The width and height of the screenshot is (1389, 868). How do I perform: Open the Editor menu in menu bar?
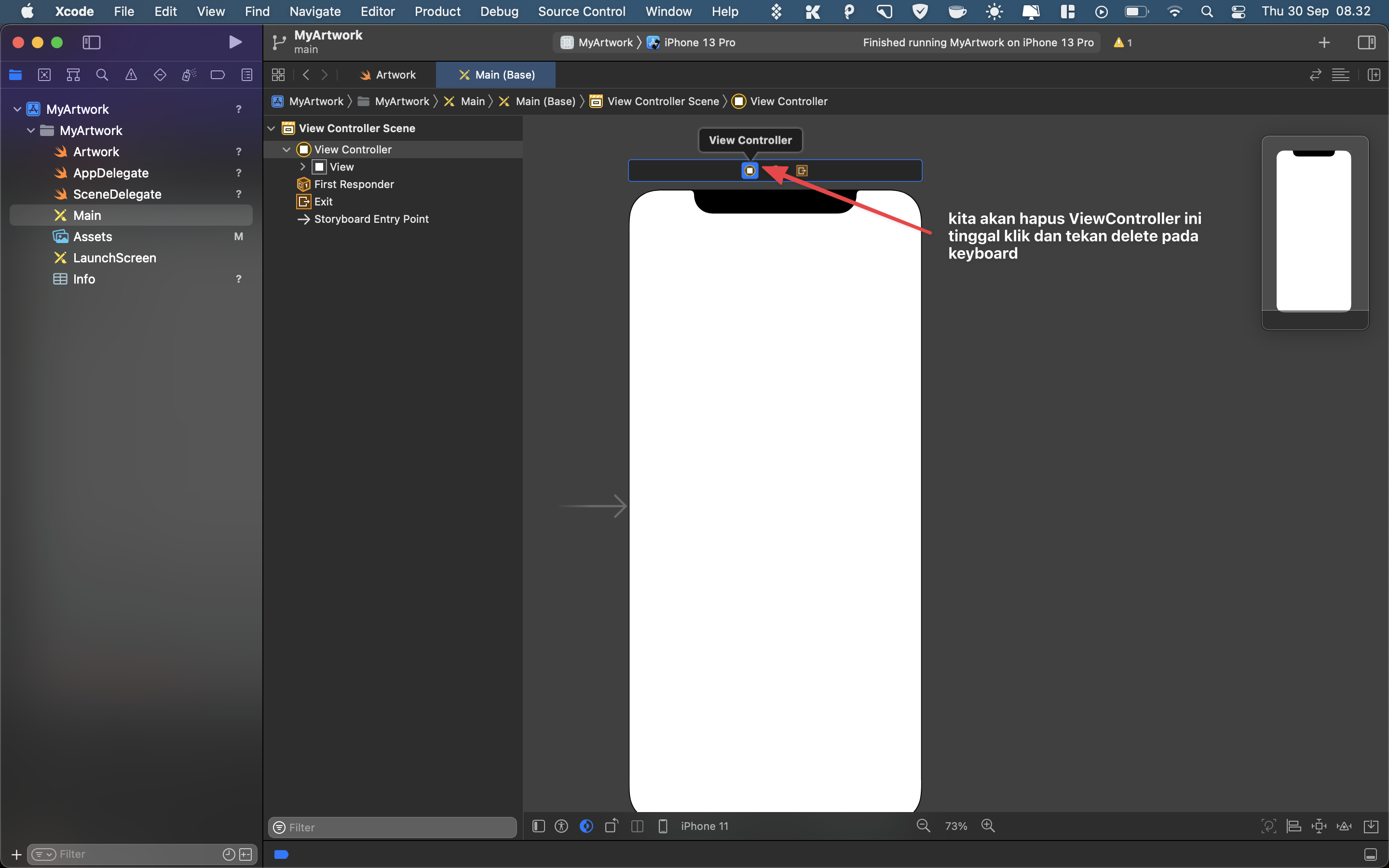[x=377, y=12]
